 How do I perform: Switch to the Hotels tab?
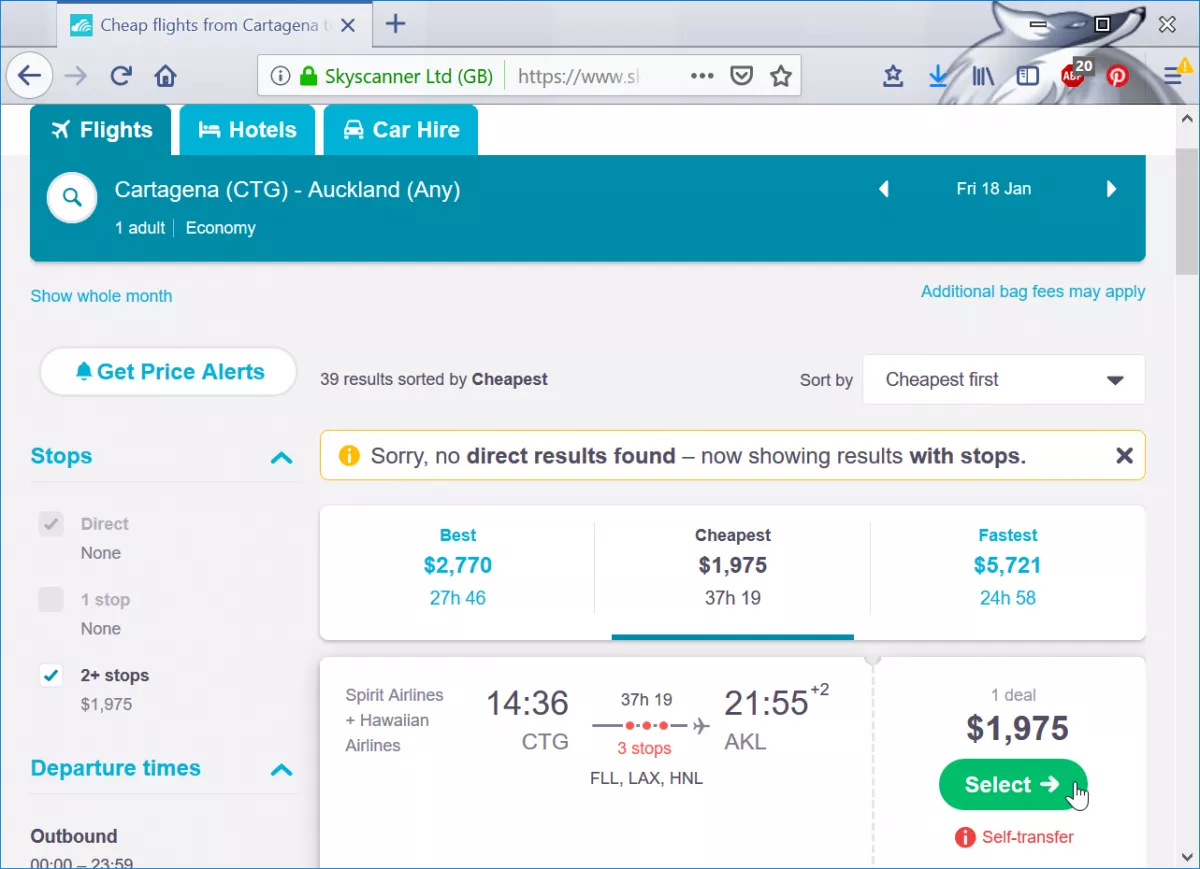pos(247,130)
